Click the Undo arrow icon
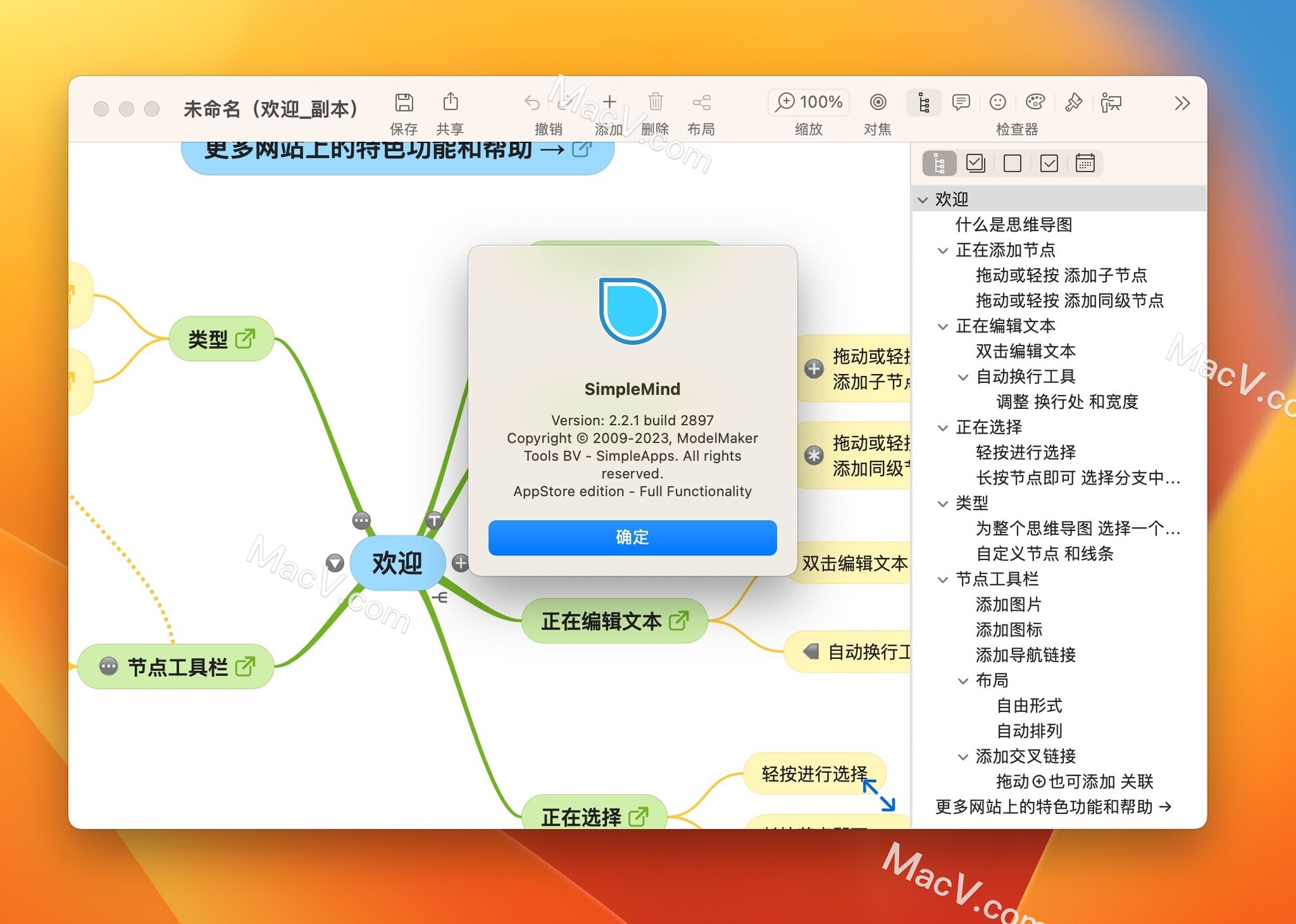1296x924 pixels. click(x=532, y=103)
